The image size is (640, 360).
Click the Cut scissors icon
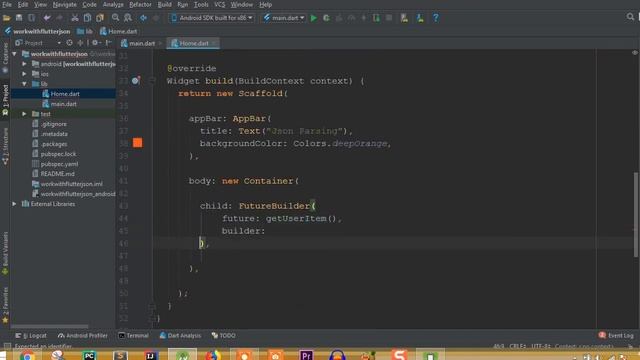click(75, 18)
